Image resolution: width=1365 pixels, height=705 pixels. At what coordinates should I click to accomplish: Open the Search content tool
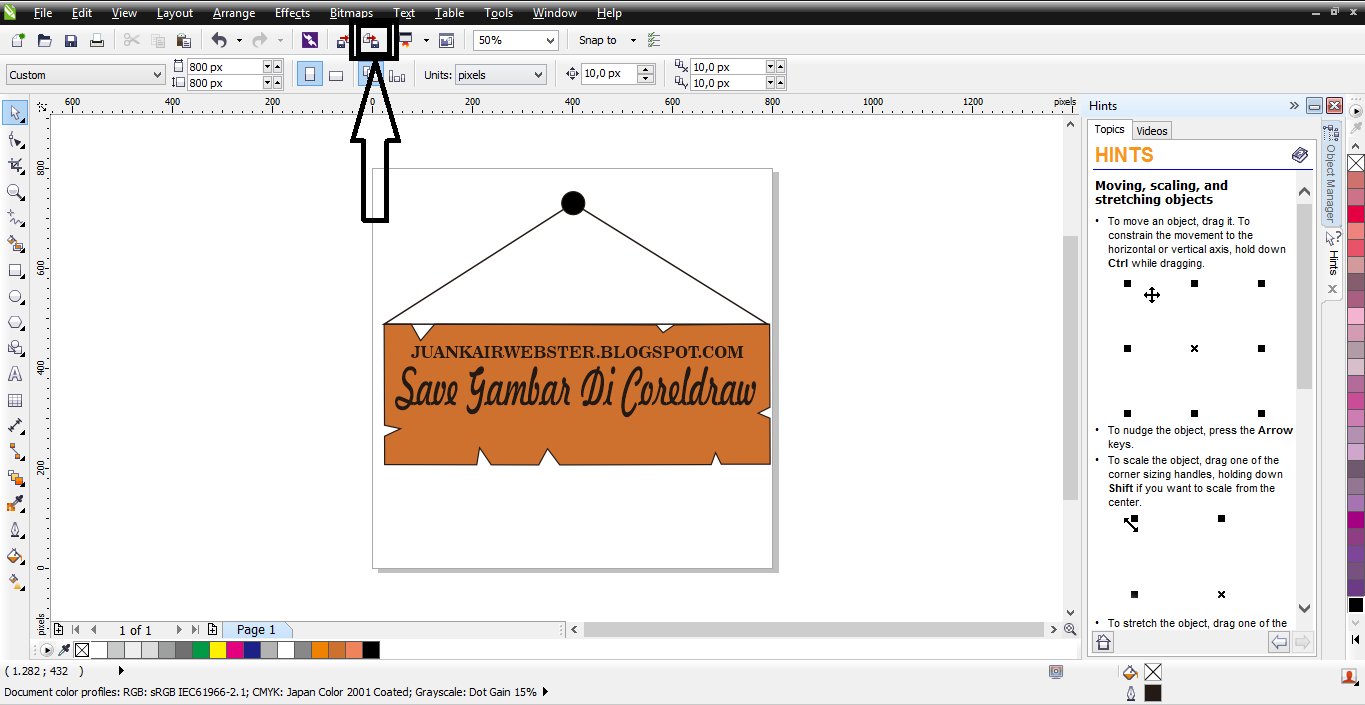(309, 40)
